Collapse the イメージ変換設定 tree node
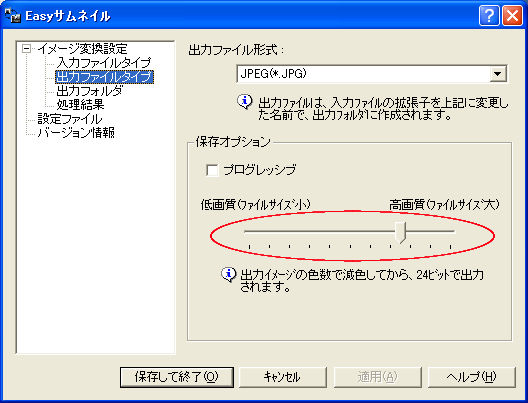 point(26,49)
